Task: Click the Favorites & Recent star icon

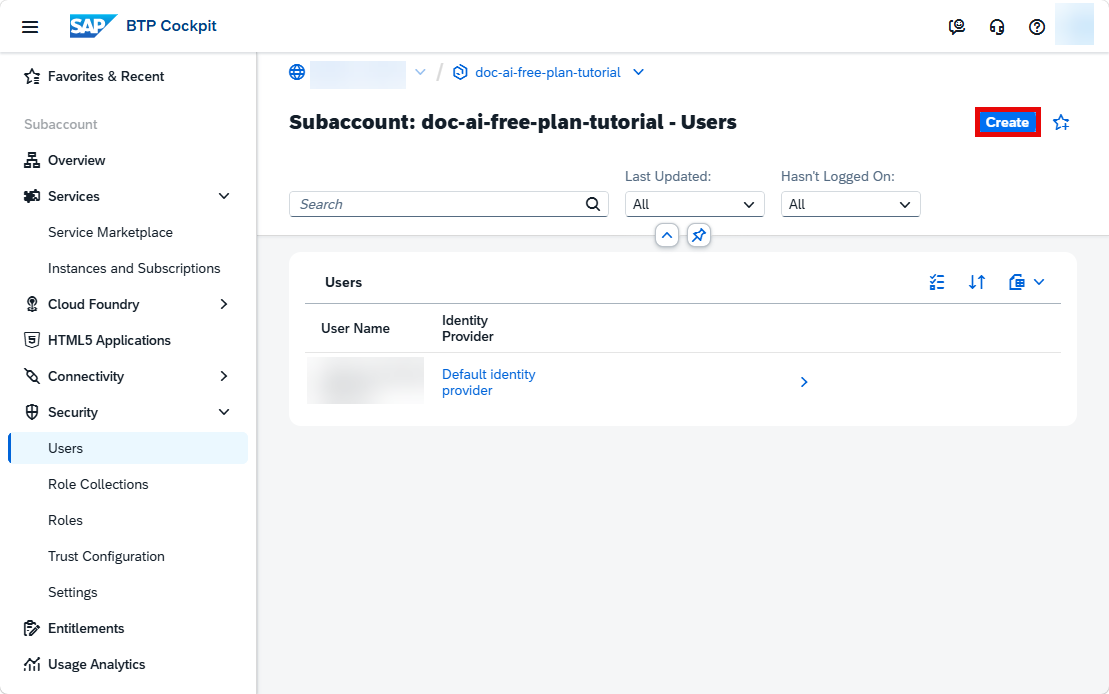Action: coord(32,76)
